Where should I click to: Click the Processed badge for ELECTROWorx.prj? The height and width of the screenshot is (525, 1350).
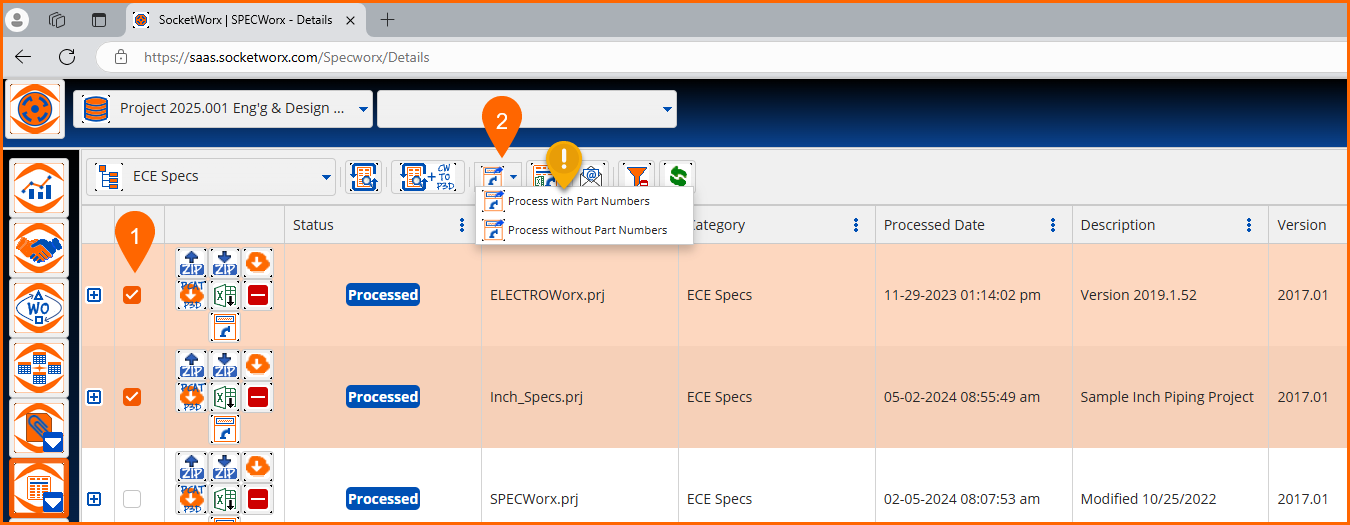[x=383, y=295]
